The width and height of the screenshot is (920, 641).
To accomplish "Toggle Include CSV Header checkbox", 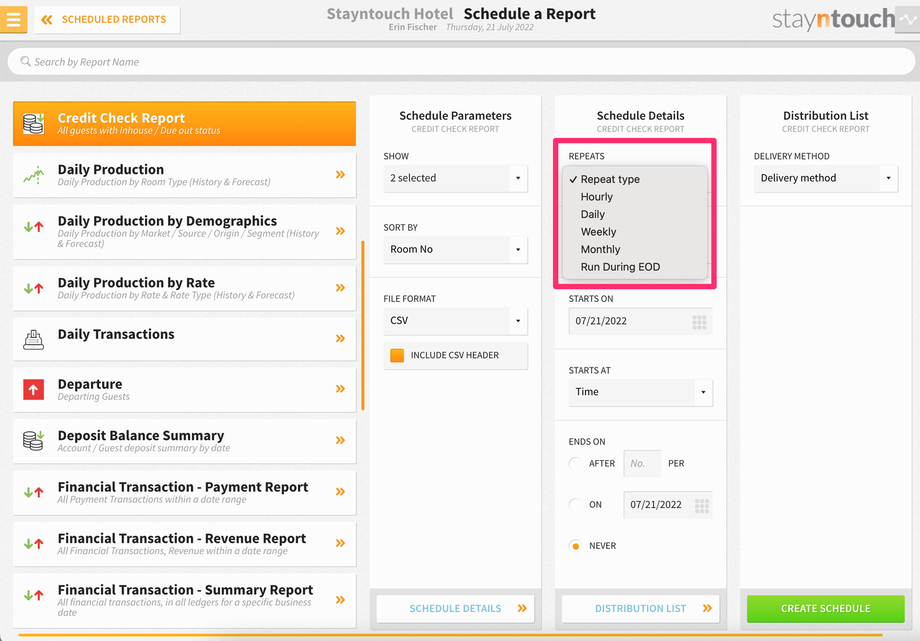I will [x=397, y=355].
